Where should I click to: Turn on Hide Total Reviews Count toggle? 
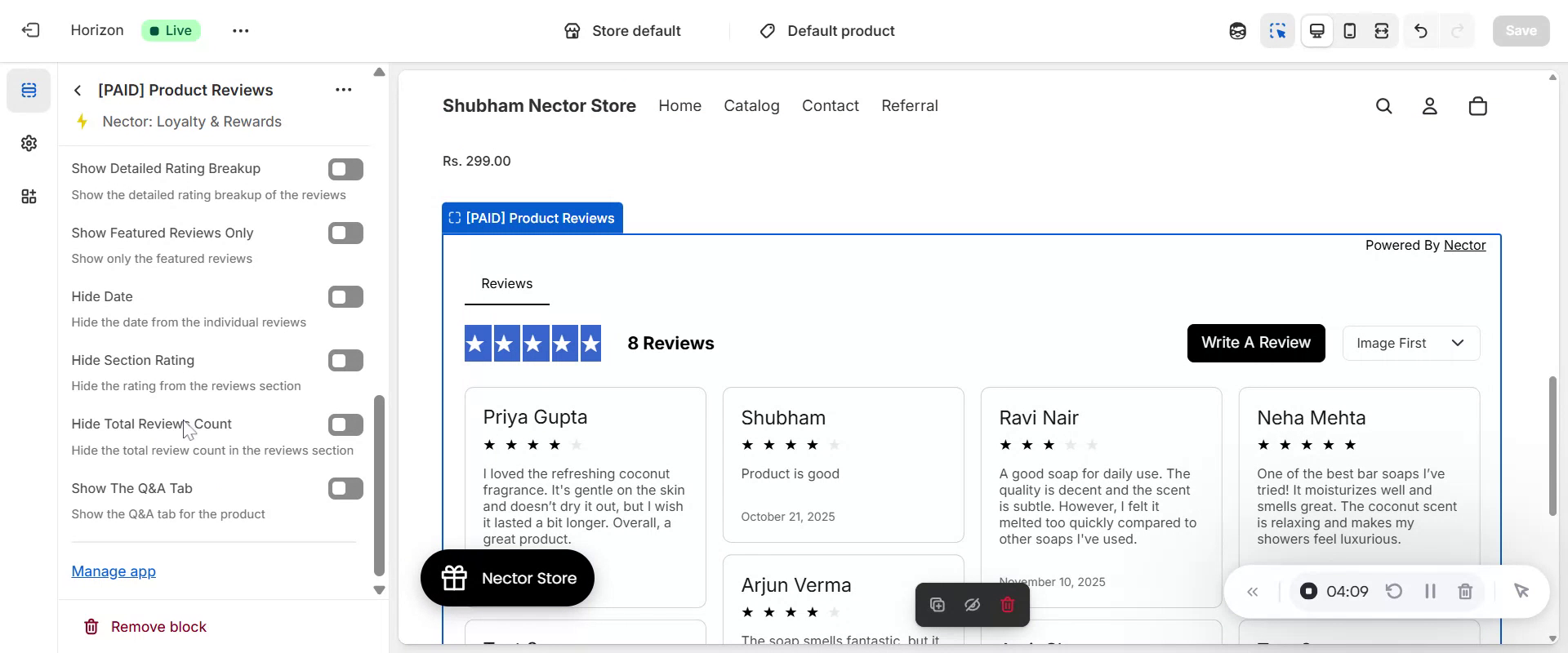pyautogui.click(x=345, y=424)
